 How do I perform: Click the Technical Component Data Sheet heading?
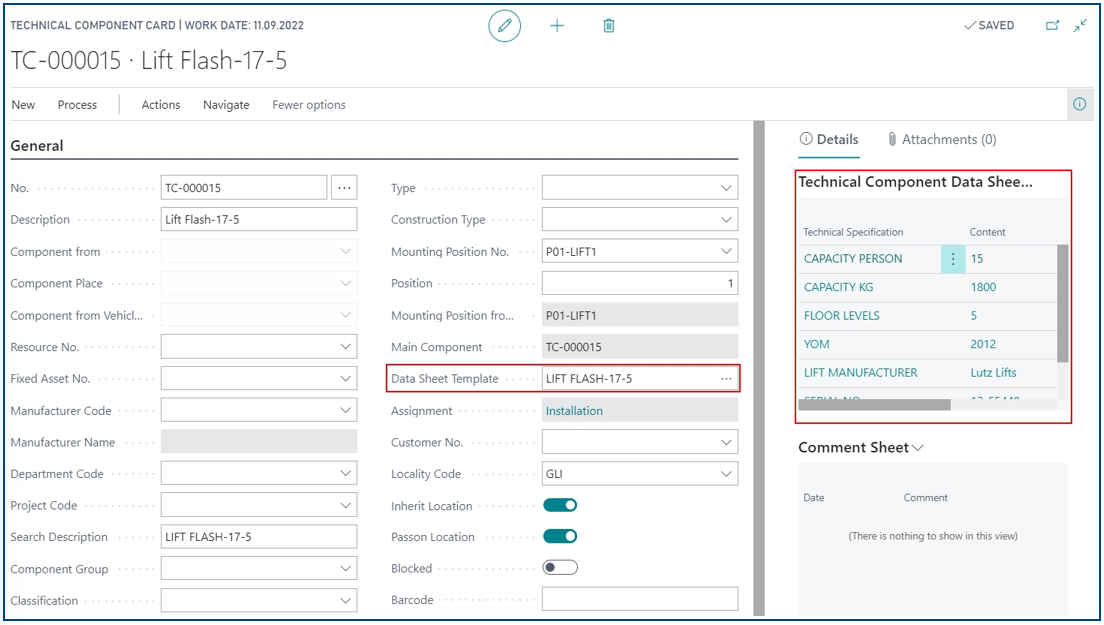pyautogui.click(x=915, y=182)
